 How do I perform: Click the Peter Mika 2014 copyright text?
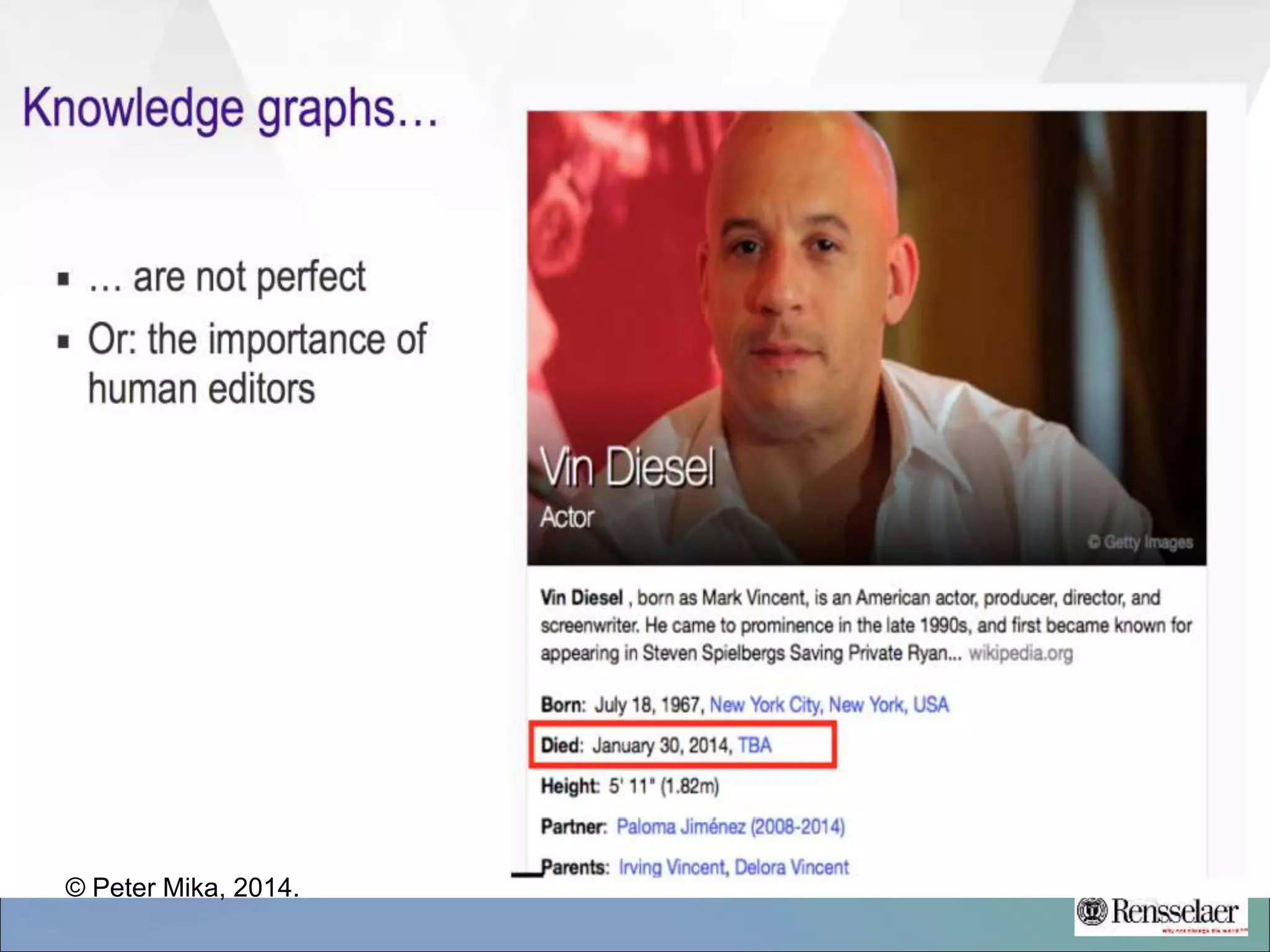tap(182, 888)
